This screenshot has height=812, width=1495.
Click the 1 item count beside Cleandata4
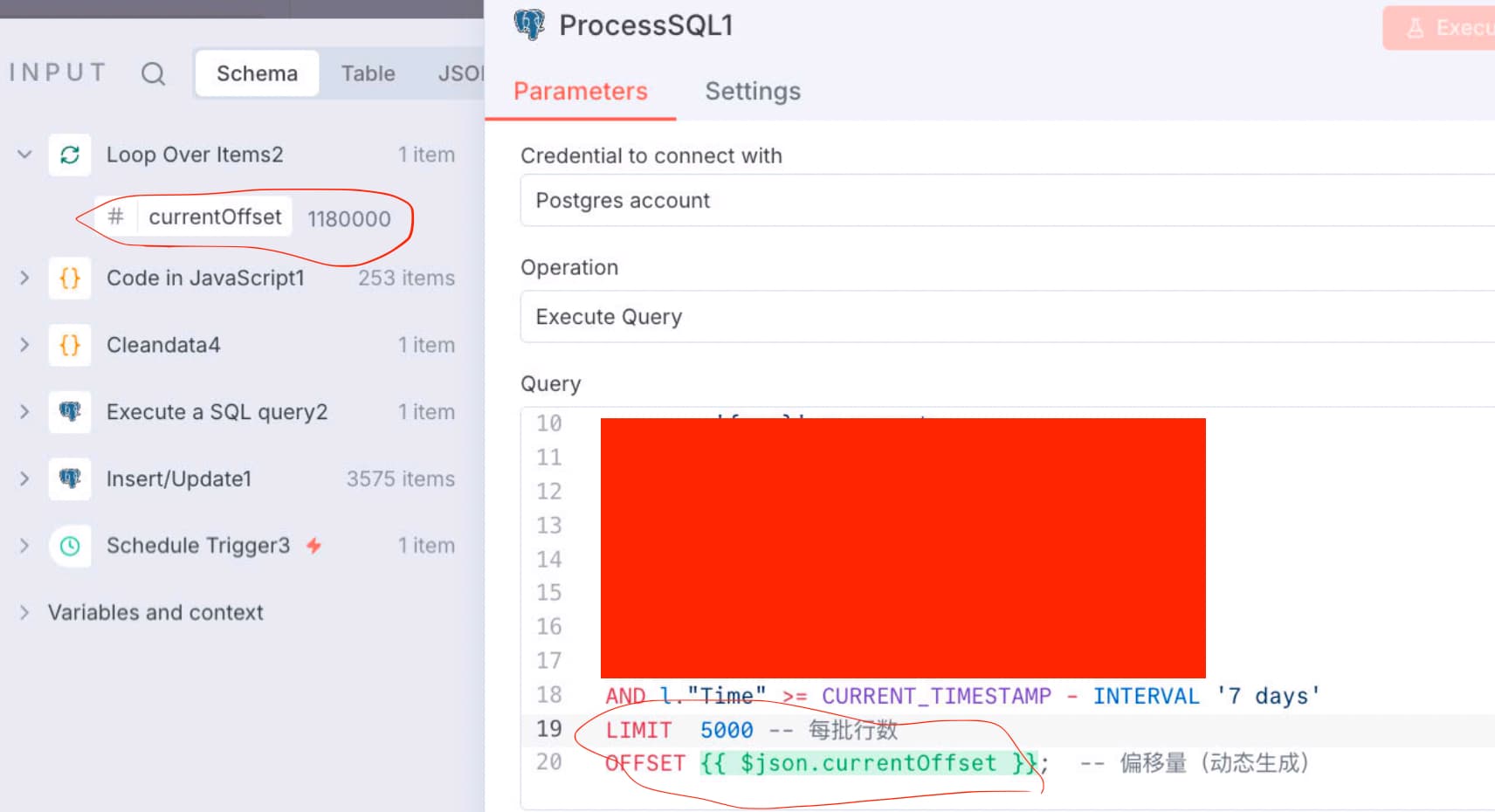click(426, 345)
